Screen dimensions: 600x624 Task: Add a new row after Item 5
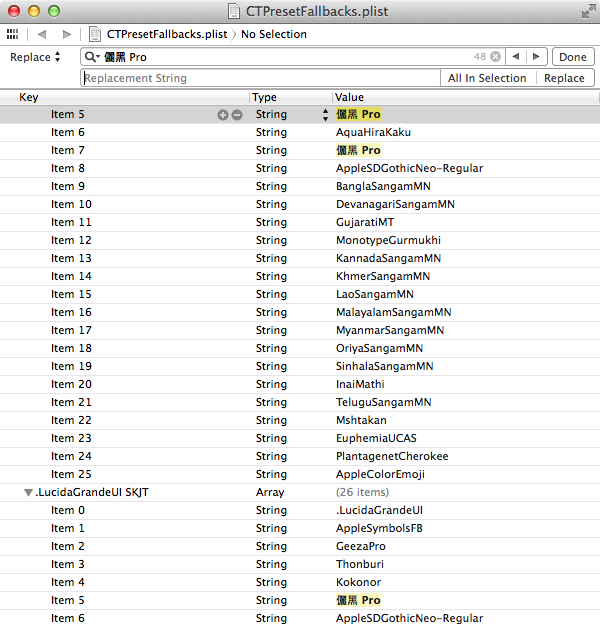[x=223, y=115]
